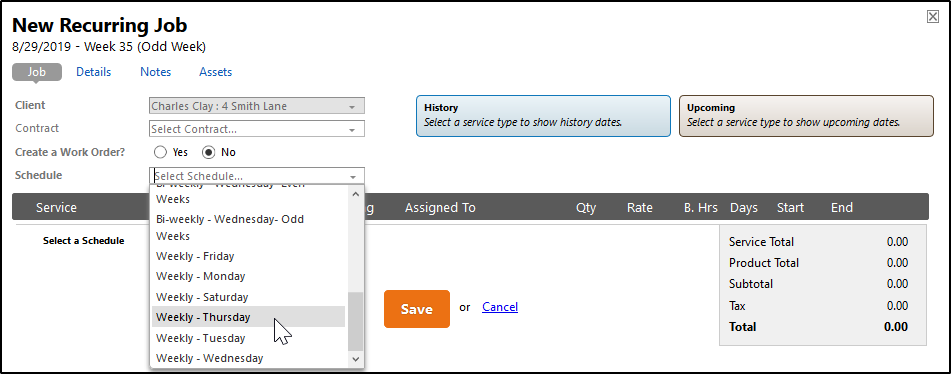Click the 'Select a Schedule' placeholder text
951x374 pixels.
tap(84, 241)
